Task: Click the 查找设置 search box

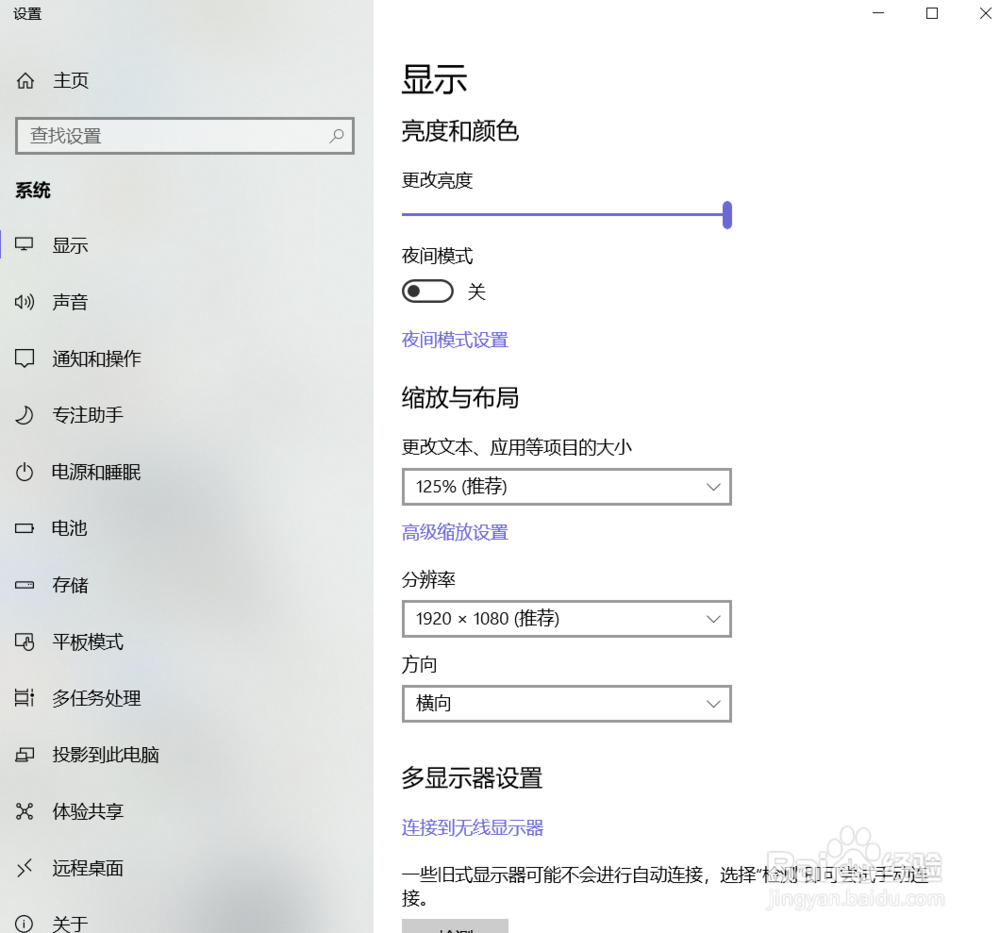Action: [x=185, y=136]
